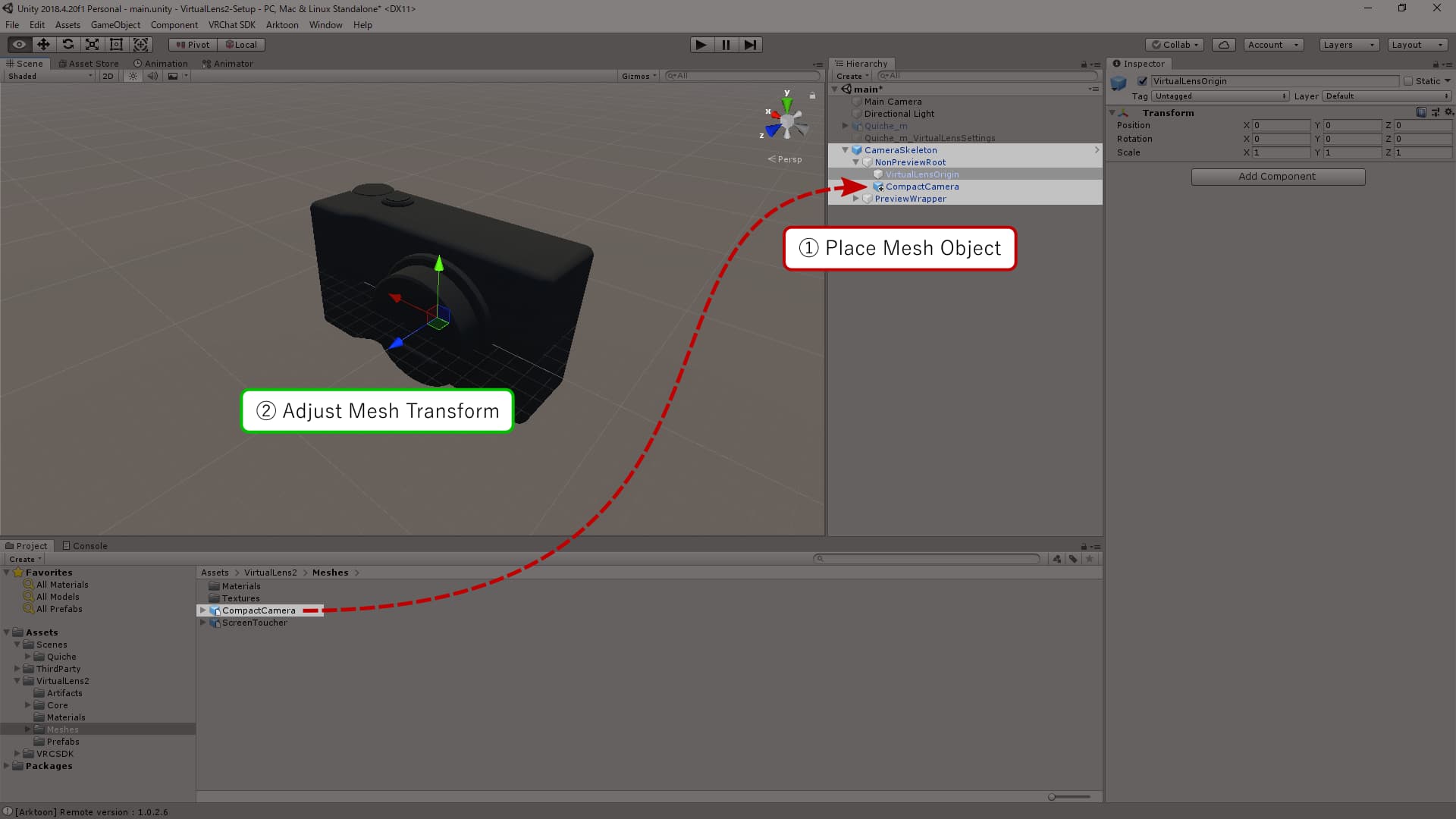Click the Scale Y input field
1456x819 pixels.
1352,152
